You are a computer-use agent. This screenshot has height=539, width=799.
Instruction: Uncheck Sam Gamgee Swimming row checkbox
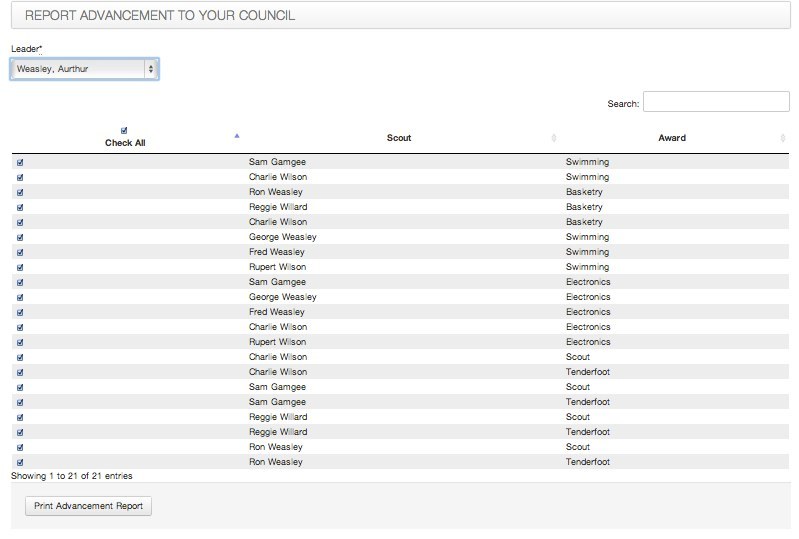(20, 163)
